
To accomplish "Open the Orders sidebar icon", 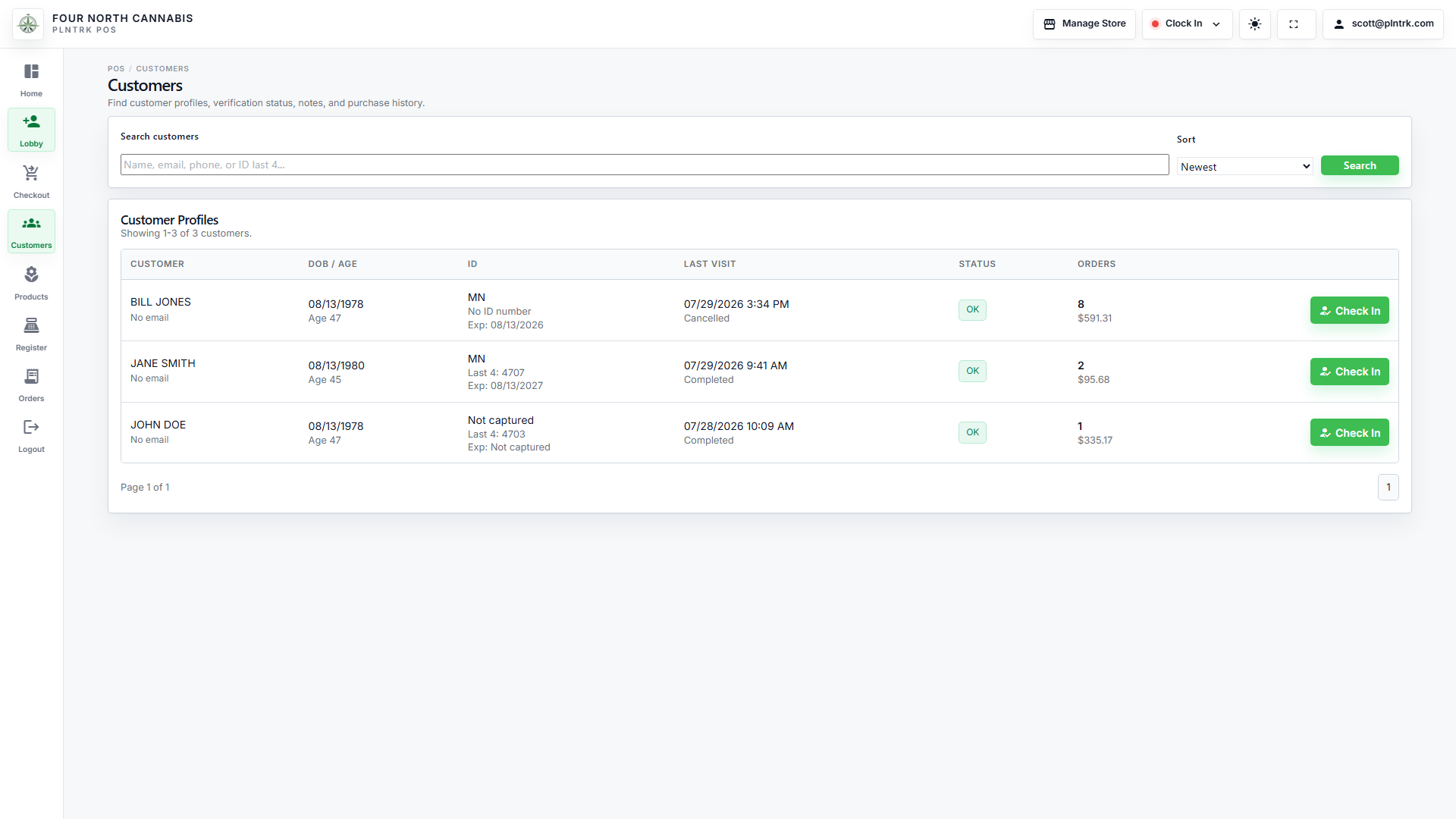I will [31, 384].
